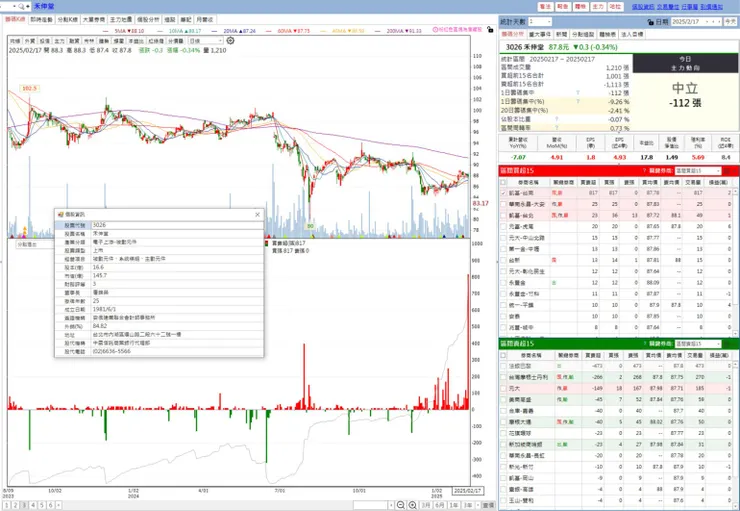This screenshot has height=511, width=740.
Task: Set the chart range to 1年
Action: 454,505
